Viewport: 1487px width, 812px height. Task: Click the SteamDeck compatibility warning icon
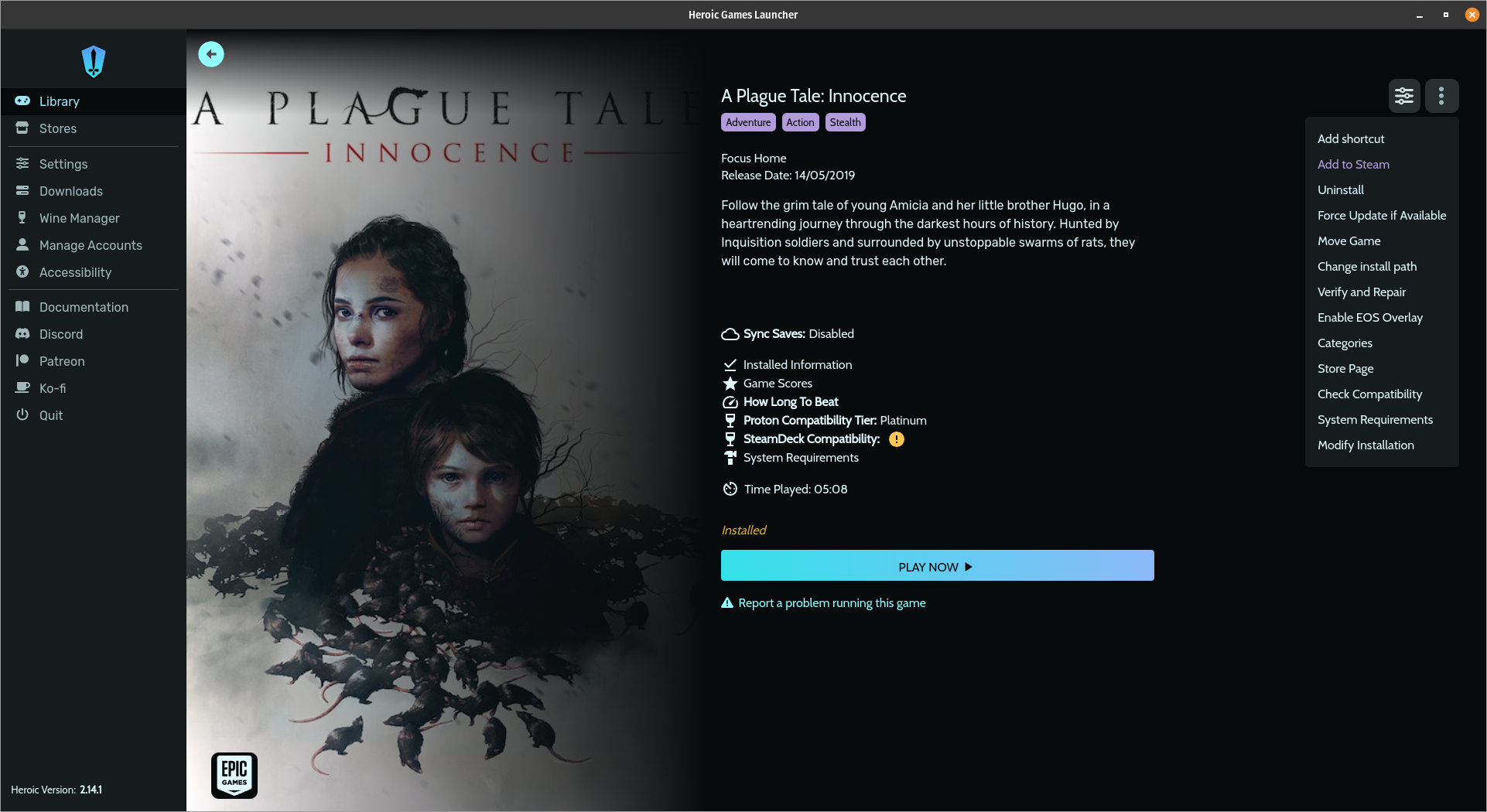[897, 439]
